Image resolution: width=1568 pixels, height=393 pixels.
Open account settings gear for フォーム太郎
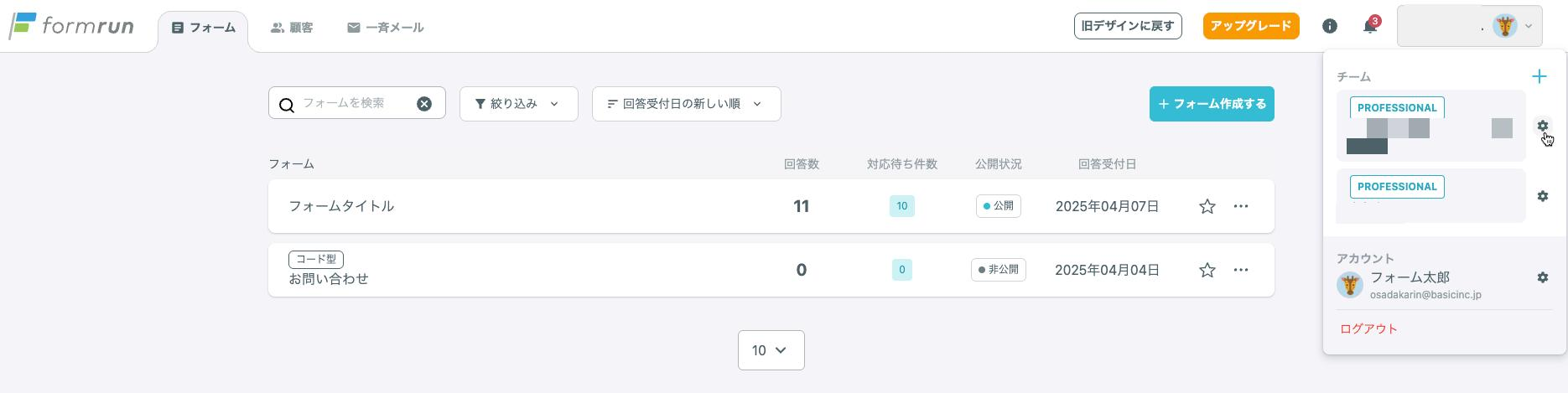click(x=1542, y=277)
